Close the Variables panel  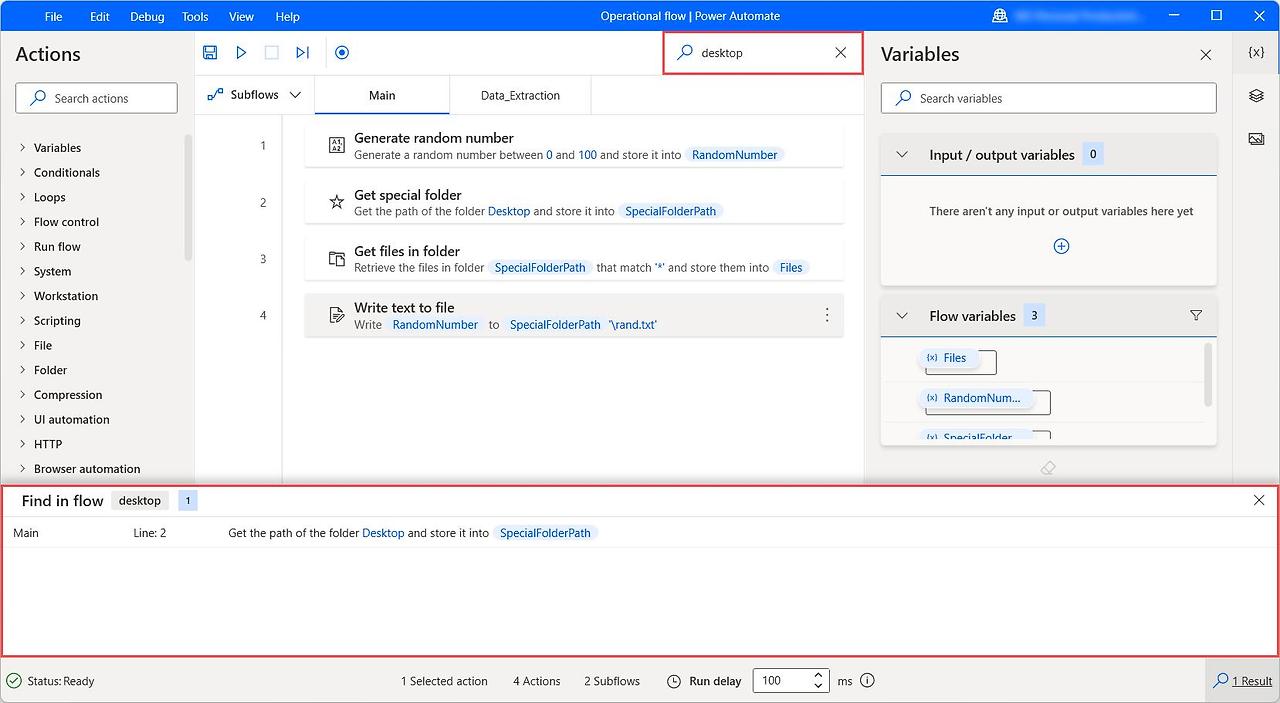click(x=1206, y=55)
